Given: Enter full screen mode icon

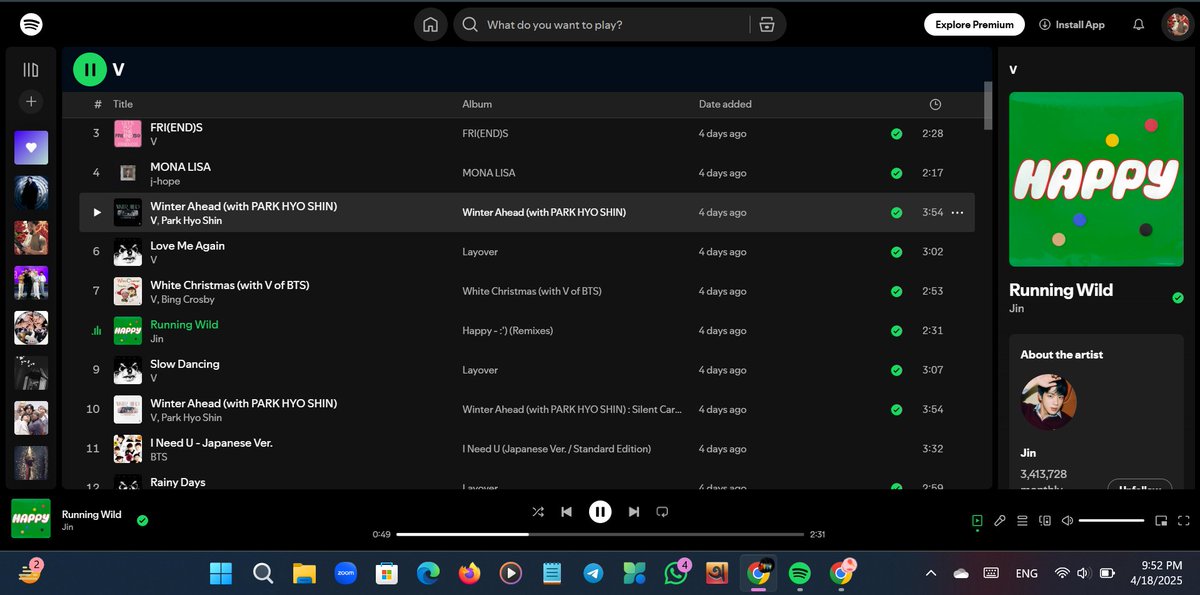Looking at the screenshot, I should (x=1184, y=520).
